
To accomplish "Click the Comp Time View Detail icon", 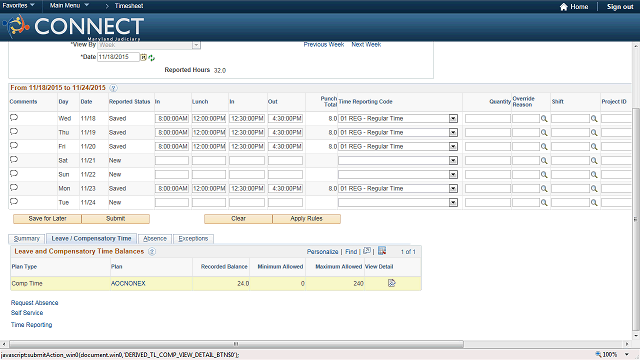I will click(391, 283).
